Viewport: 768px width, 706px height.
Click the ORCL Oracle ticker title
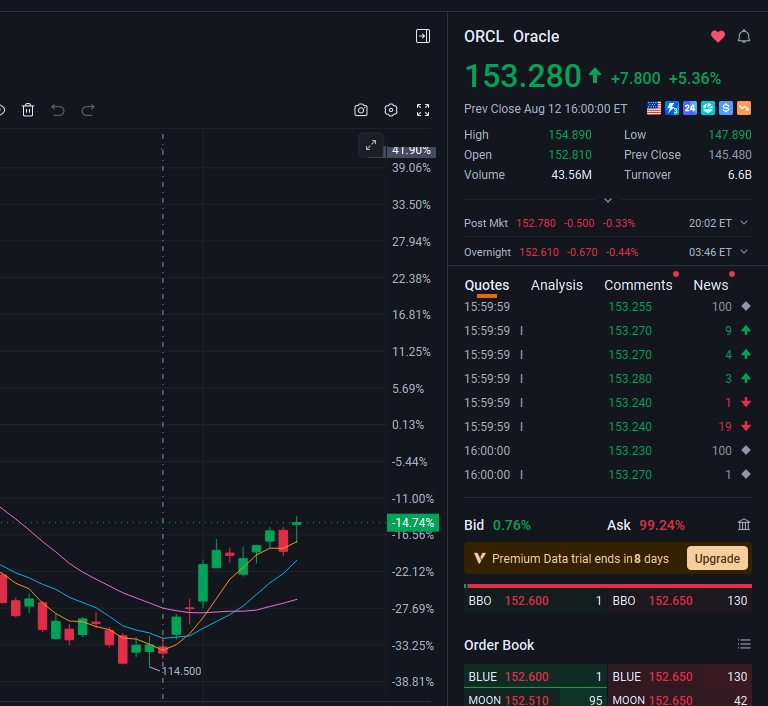[x=511, y=36]
